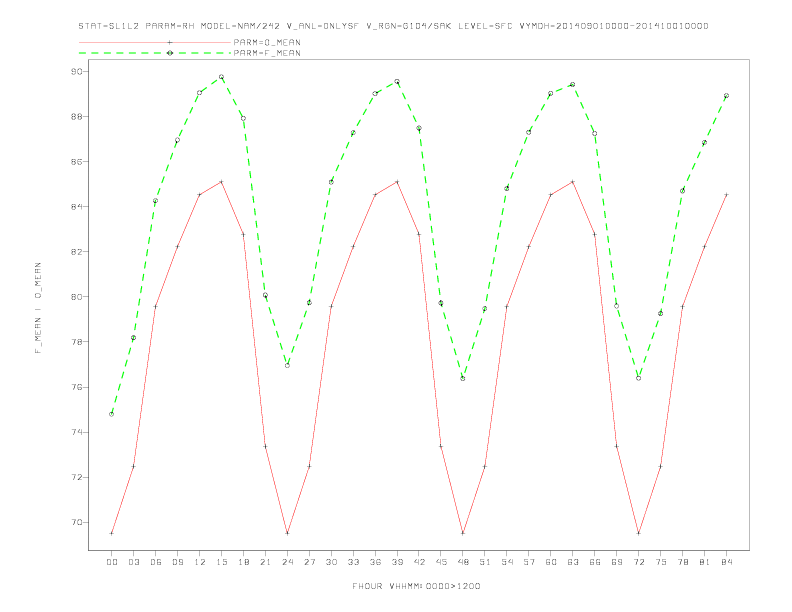The height and width of the screenshot is (612, 792).
Task: Click the 24 forecast hour x-axis tick
Action: [x=287, y=562]
